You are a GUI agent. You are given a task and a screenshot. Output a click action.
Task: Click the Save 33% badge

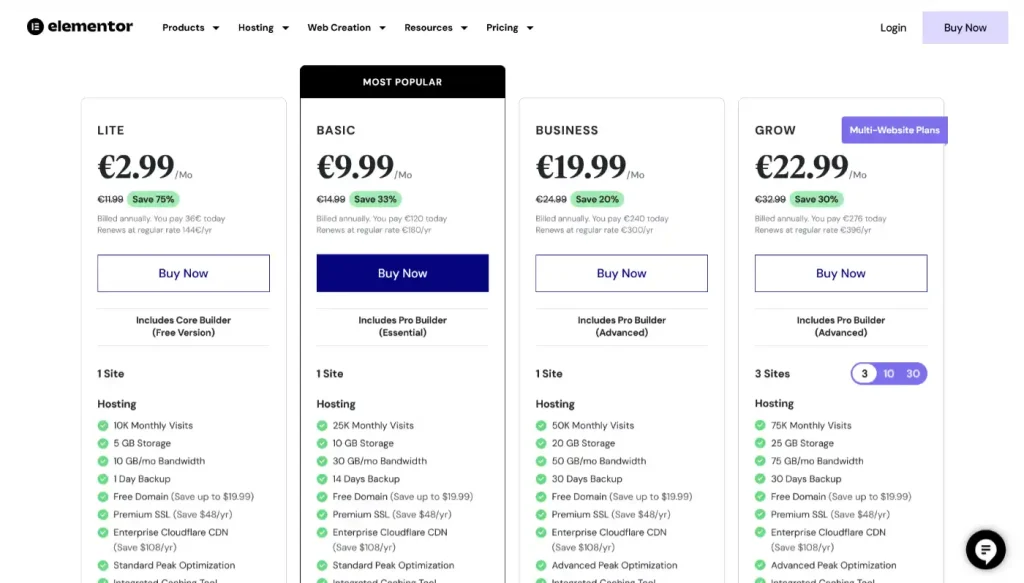(x=375, y=199)
